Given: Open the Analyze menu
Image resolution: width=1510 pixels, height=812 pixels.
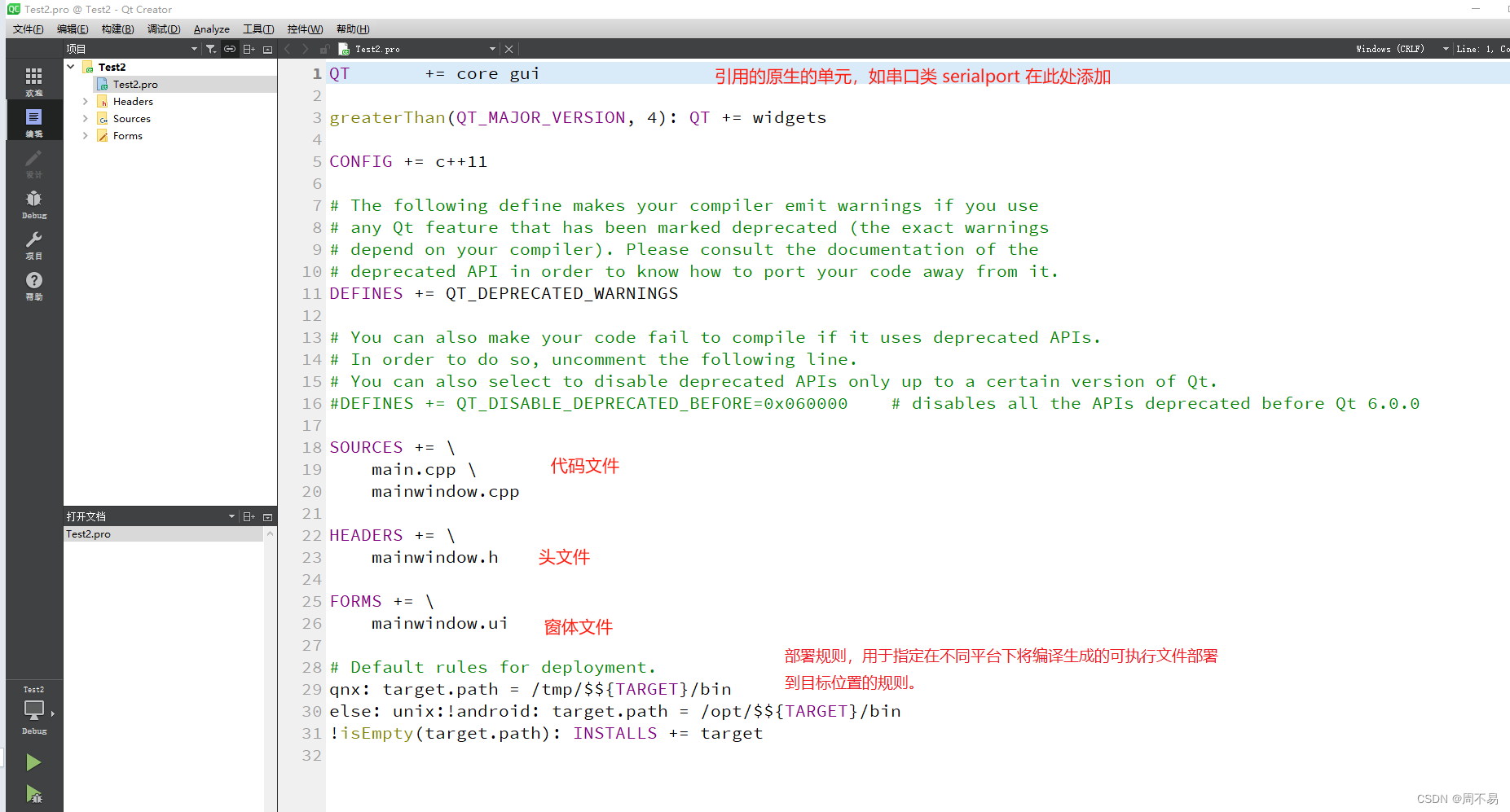Looking at the screenshot, I should [211, 29].
